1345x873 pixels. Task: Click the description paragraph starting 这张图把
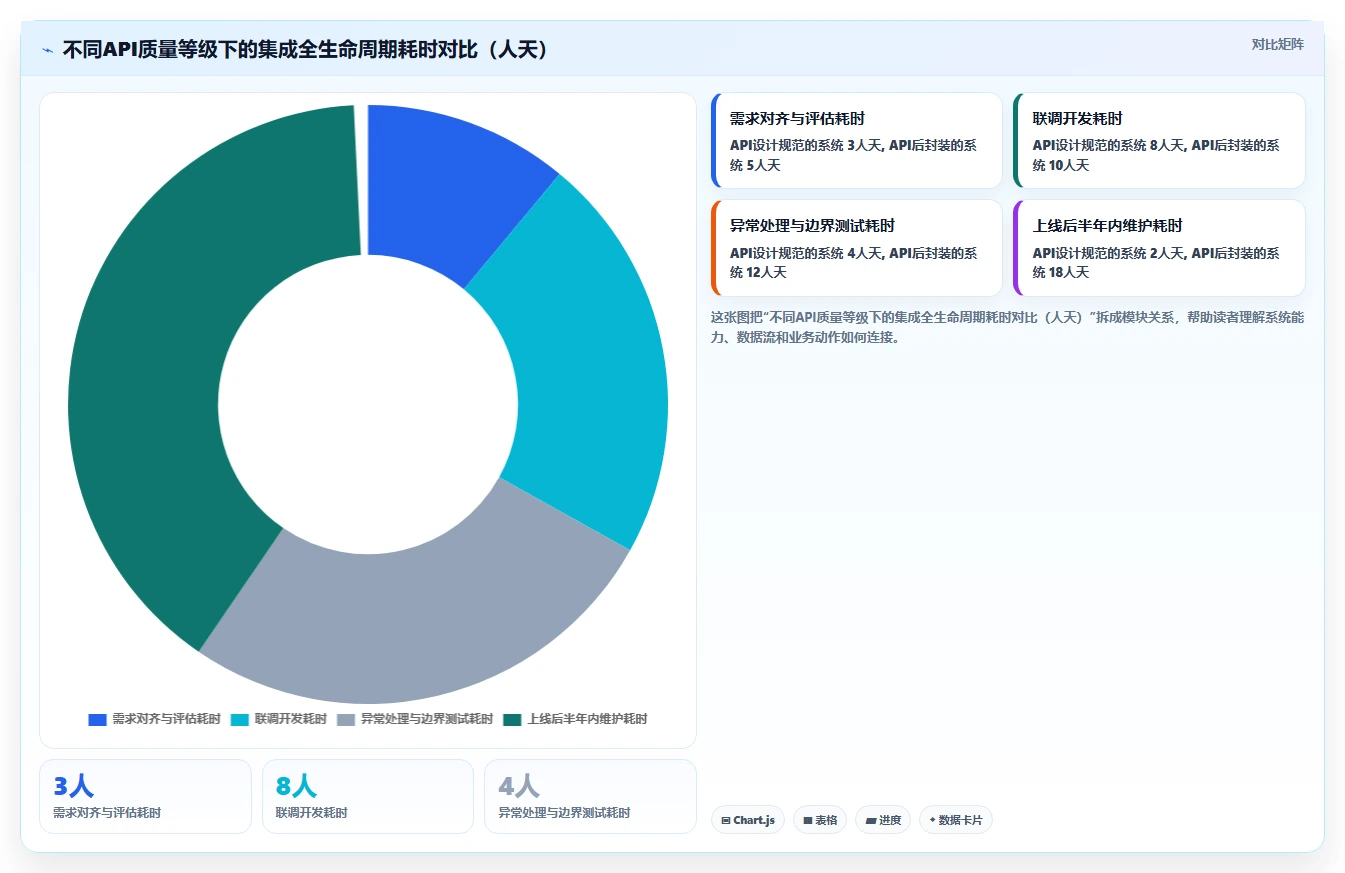pyautogui.click(x=1007, y=327)
